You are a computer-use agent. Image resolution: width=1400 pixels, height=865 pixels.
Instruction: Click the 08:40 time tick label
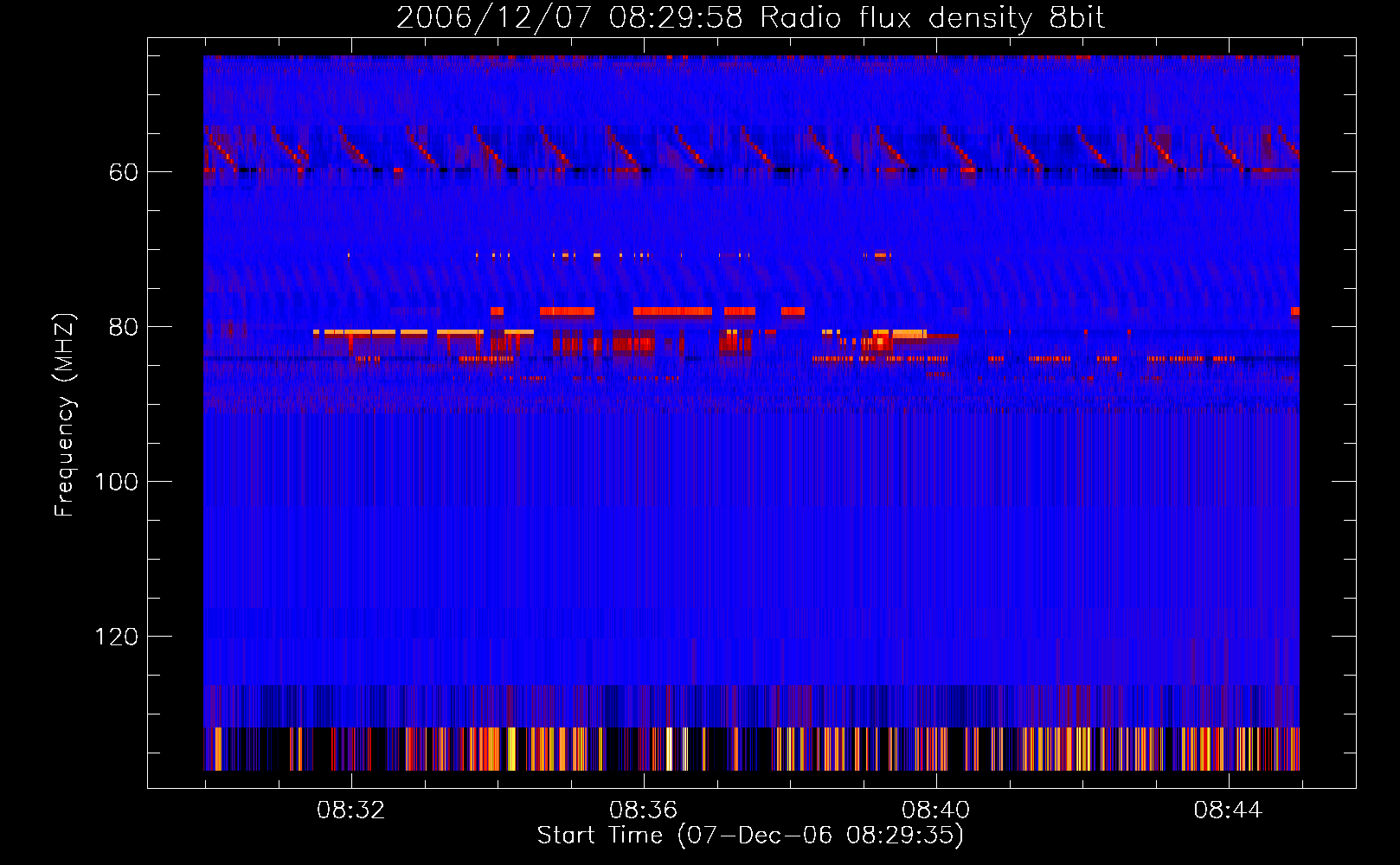[935, 811]
